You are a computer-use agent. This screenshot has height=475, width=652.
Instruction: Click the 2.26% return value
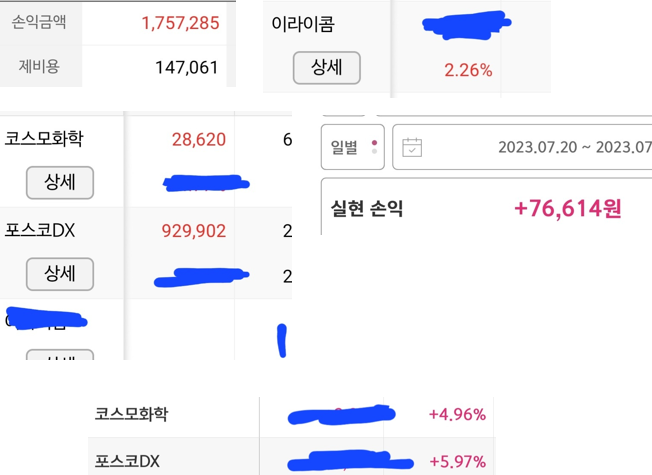tap(468, 70)
